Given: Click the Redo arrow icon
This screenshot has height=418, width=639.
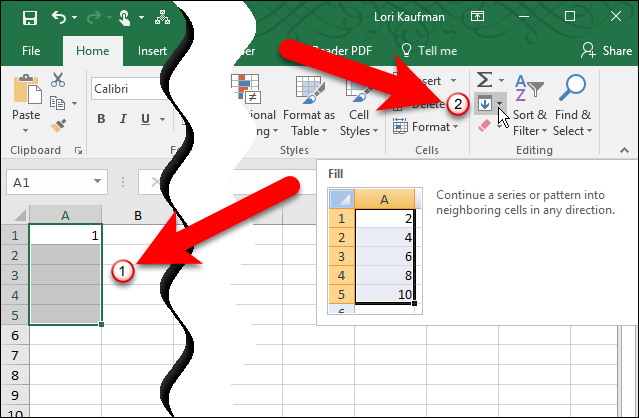Looking at the screenshot, I should click(x=94, y=18).
